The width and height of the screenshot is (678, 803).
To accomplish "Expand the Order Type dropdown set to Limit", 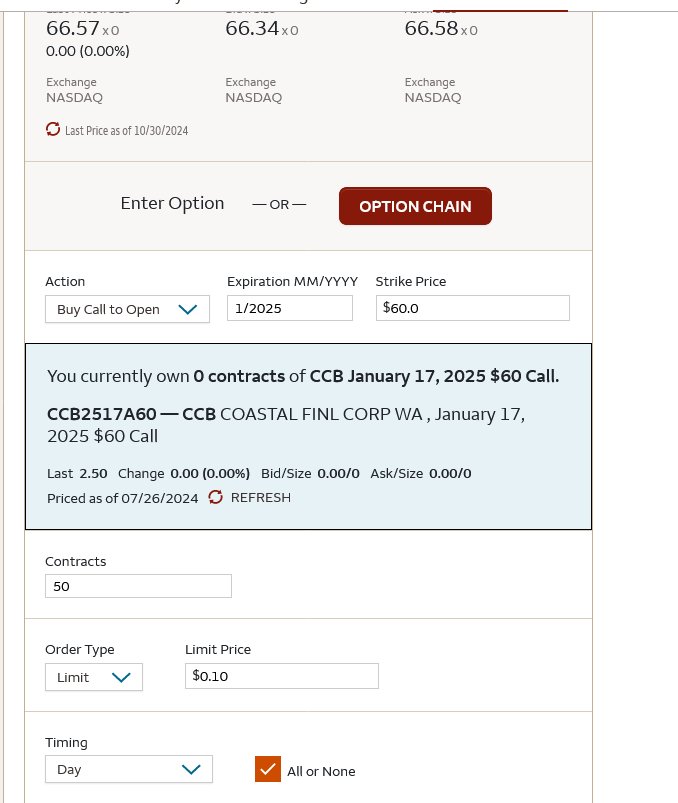I will [x=94, y=677].
